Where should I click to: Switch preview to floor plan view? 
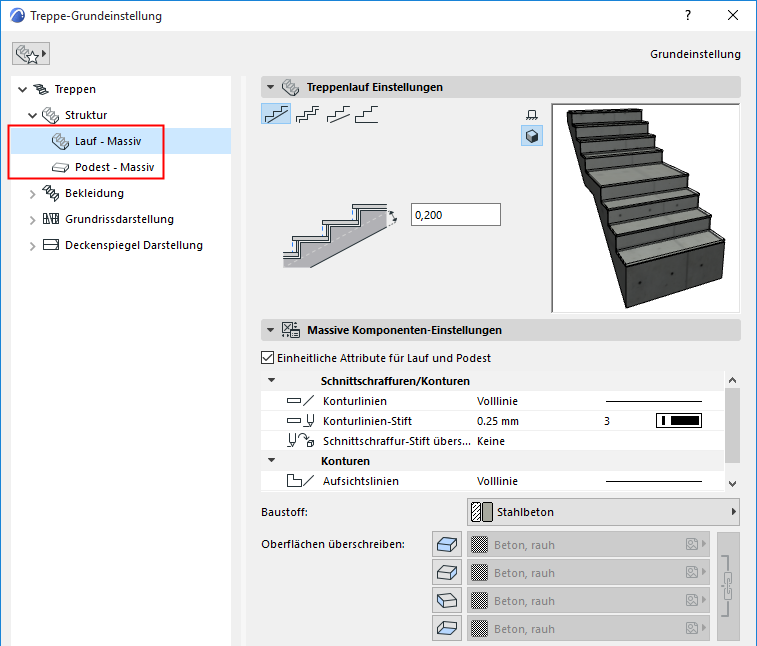532,115
